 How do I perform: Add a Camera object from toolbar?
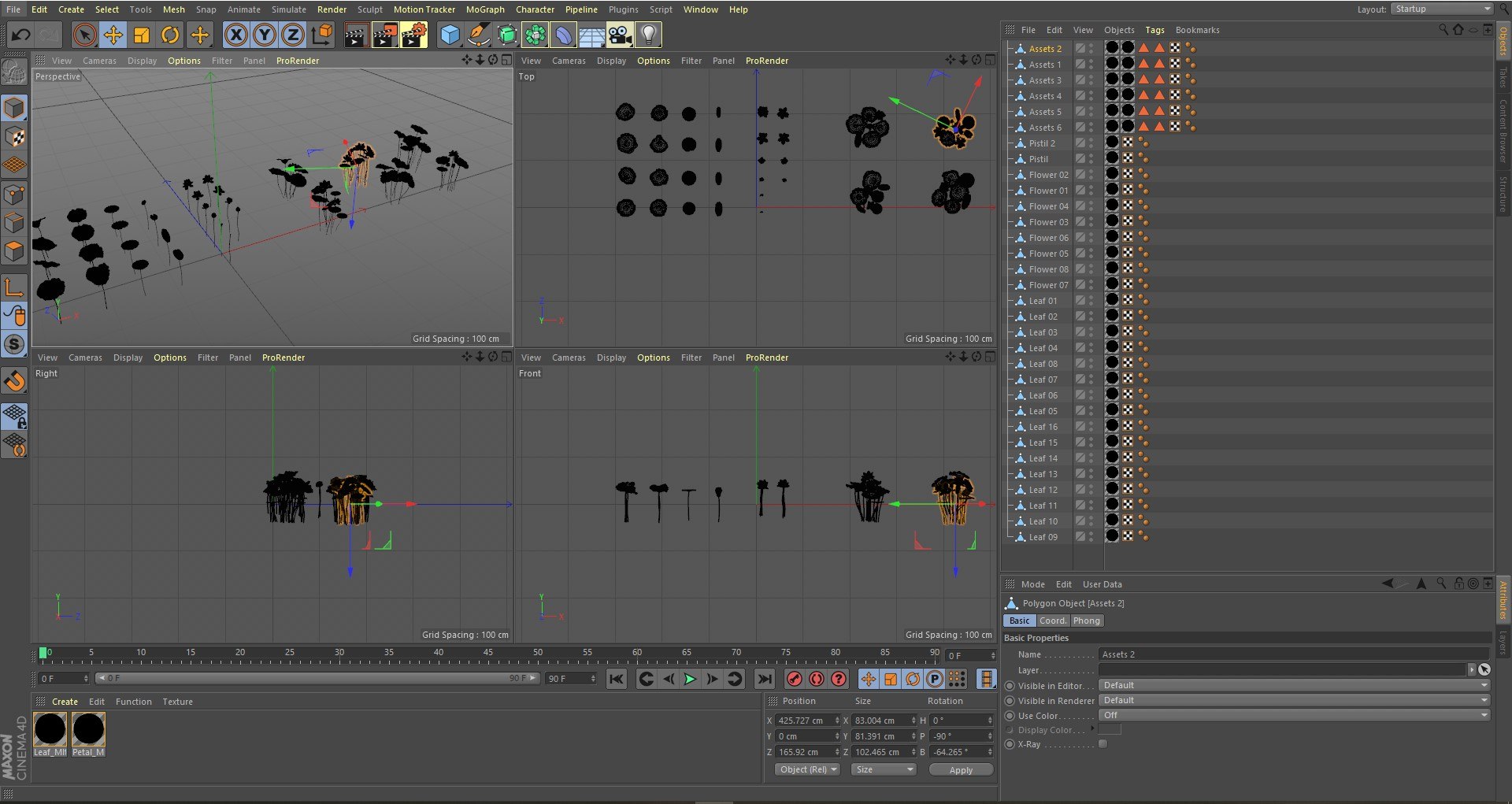(620, 35)
